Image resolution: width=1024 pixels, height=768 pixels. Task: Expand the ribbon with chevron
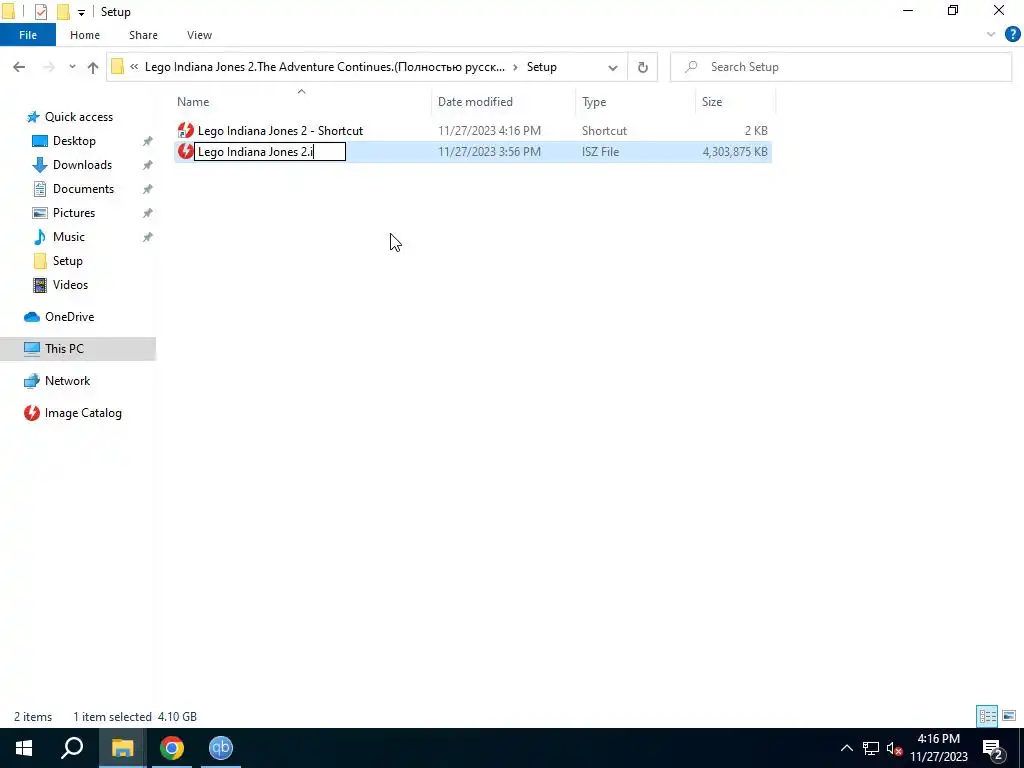coord(991,35)
